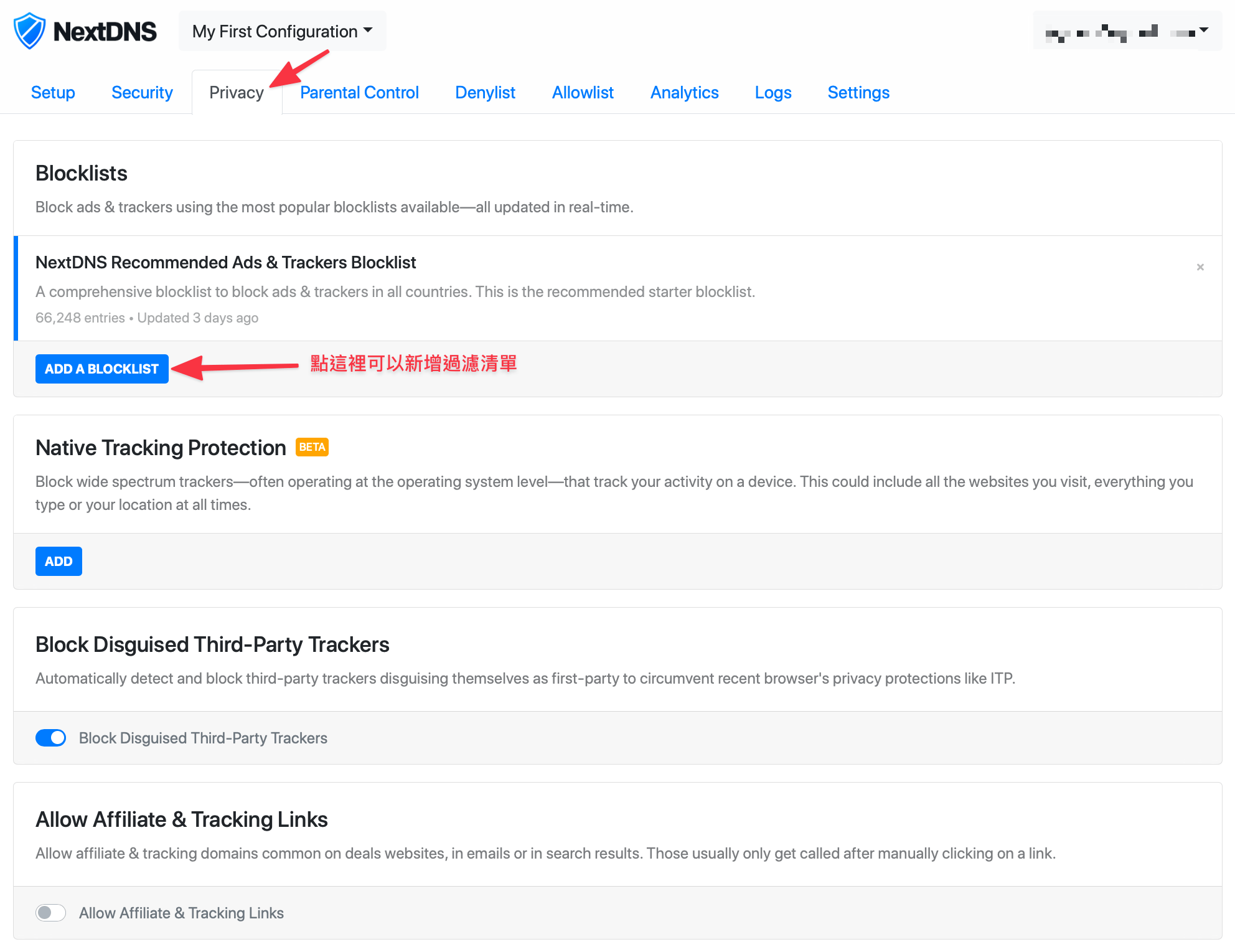This screenshot has width=1235, height=952.
Task: Click the BETA badge next to Native Tracking Protection
Action: [x=312, y=447]
